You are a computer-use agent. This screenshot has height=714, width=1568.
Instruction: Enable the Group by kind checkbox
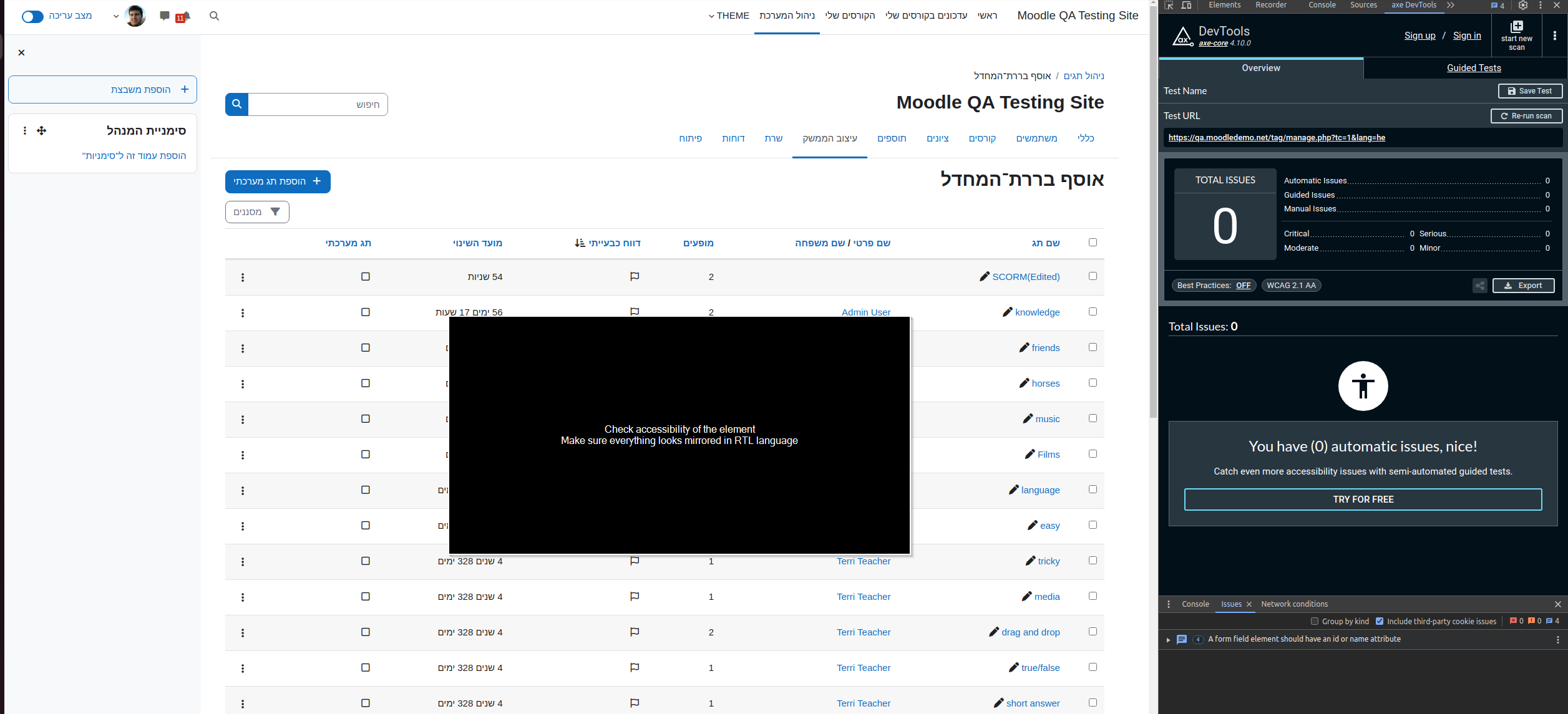[x=1314, y=621]
